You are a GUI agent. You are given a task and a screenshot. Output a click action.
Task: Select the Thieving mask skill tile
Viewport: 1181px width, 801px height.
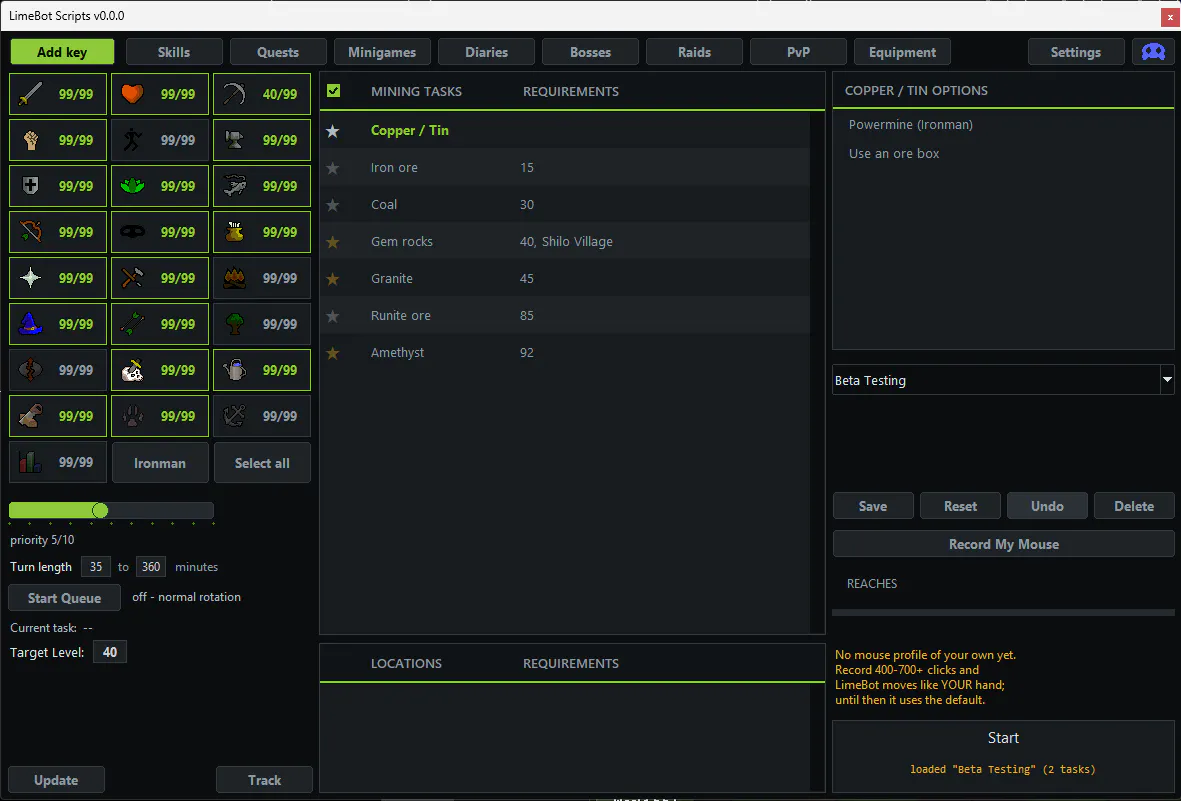(x=160, y=232)
